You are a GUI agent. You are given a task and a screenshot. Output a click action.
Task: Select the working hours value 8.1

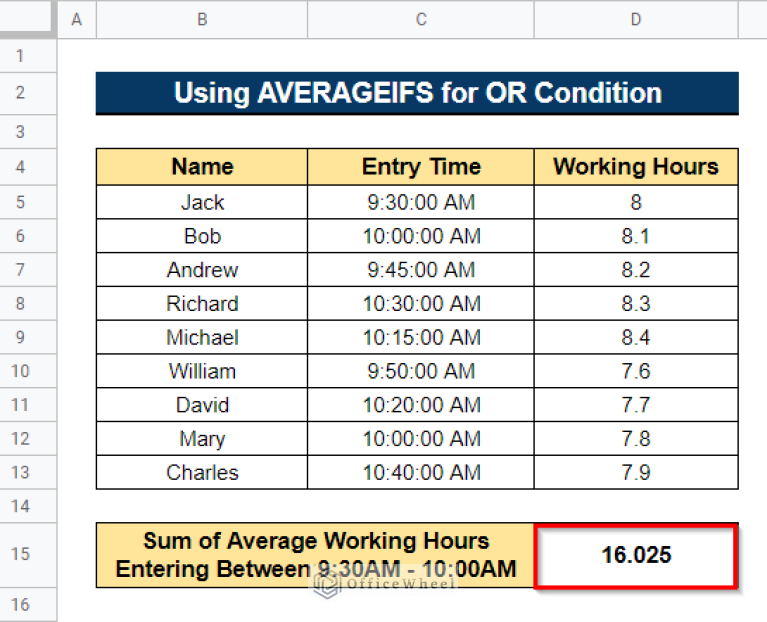[636, 236]
